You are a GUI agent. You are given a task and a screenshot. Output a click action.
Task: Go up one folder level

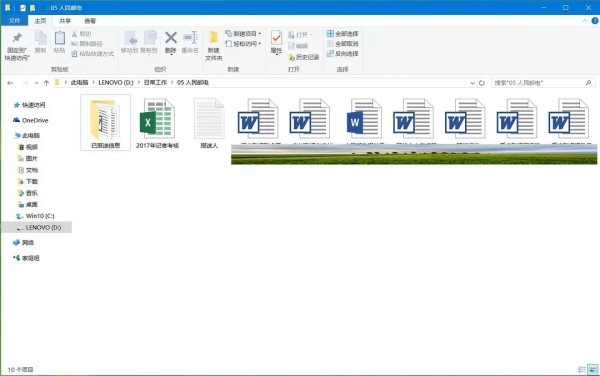click(46, 83)
